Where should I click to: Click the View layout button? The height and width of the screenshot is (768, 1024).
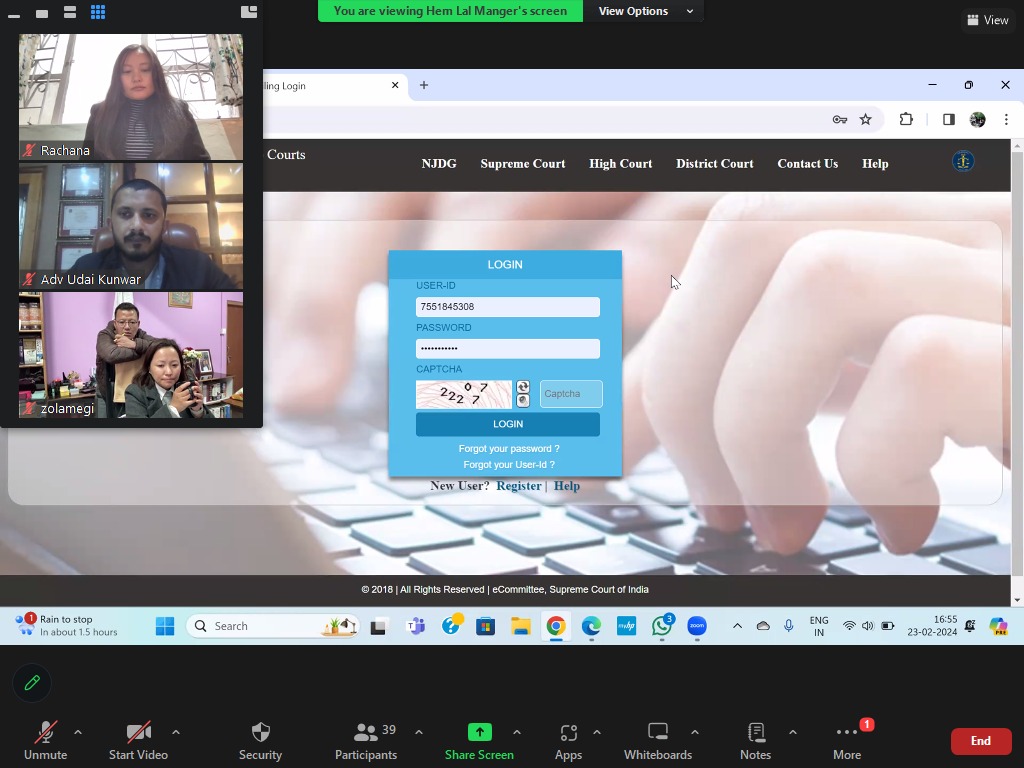click(988, 20)
